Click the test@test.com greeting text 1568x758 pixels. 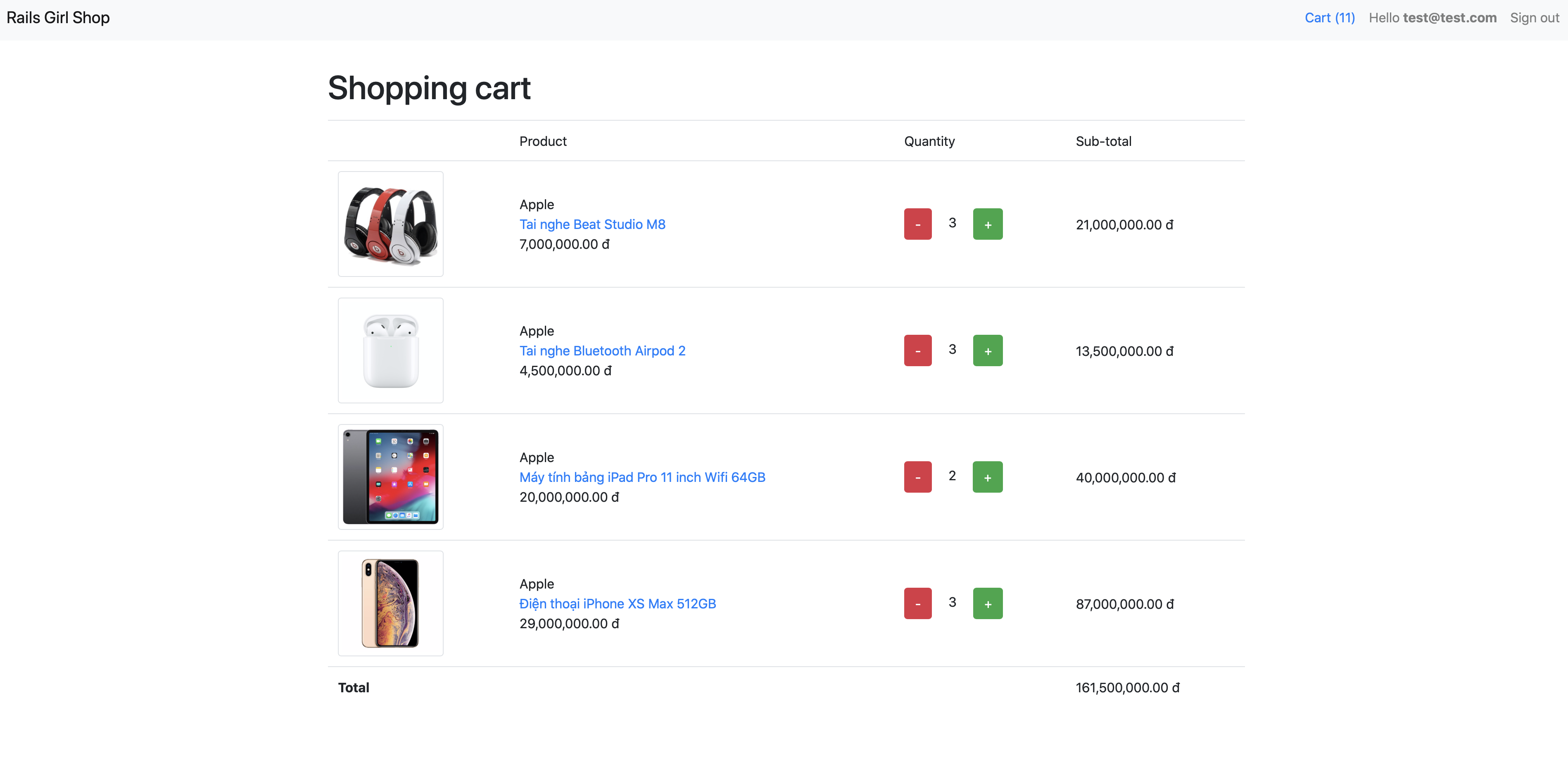coord(1449,18)
